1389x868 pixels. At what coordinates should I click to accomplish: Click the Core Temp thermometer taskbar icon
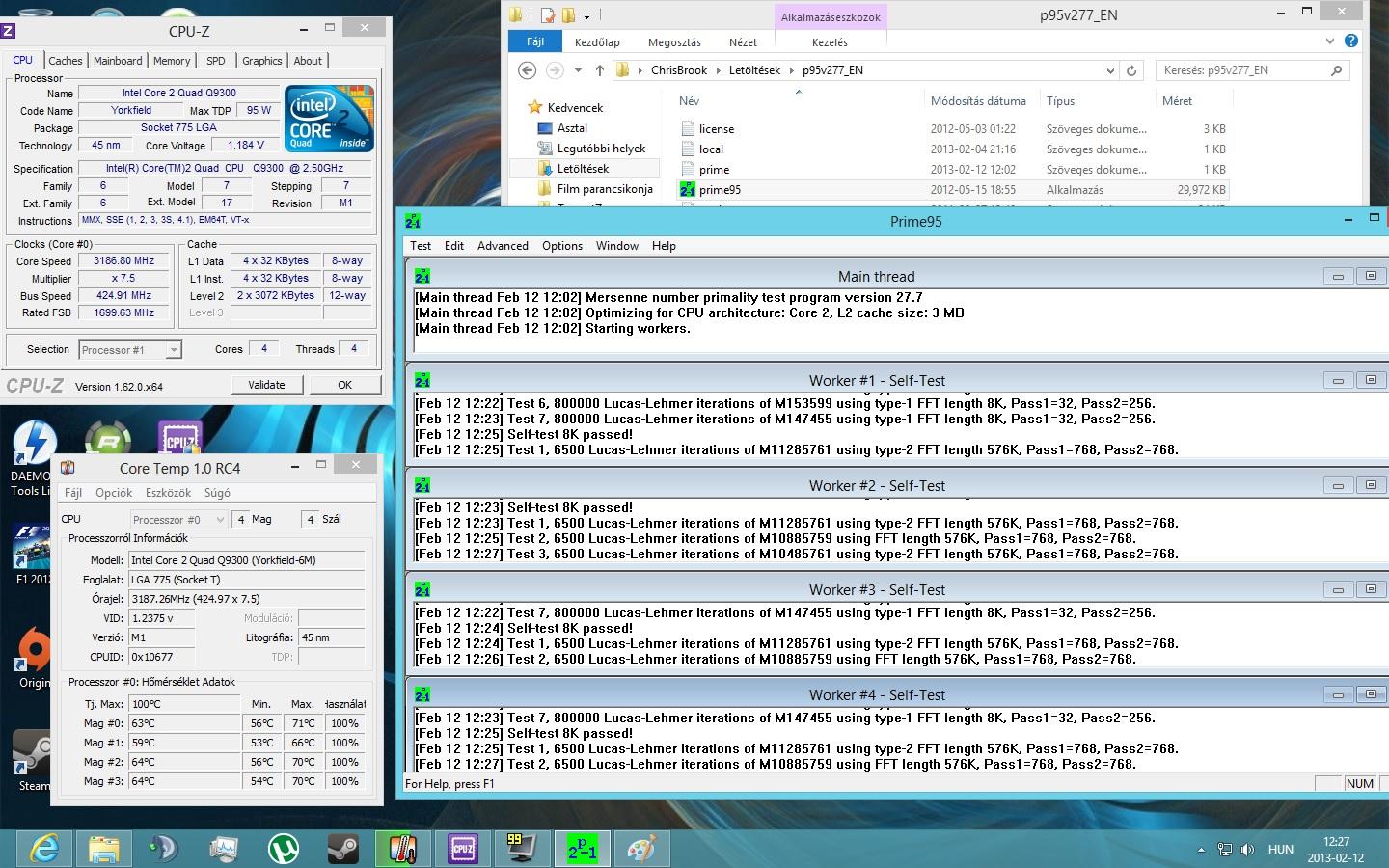click(x=402, y=849)
